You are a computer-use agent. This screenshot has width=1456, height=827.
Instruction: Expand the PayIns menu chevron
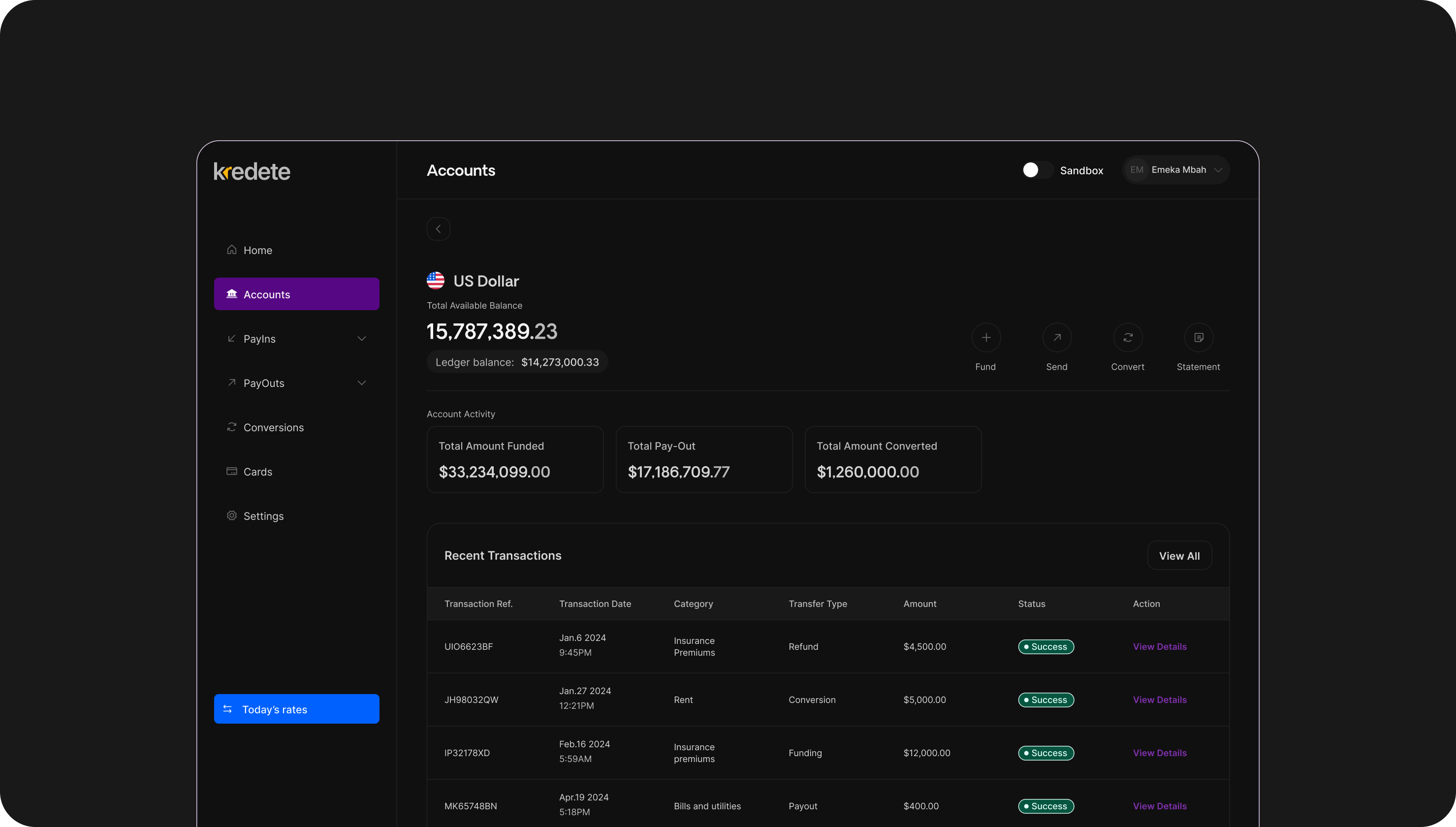[362, 339]
